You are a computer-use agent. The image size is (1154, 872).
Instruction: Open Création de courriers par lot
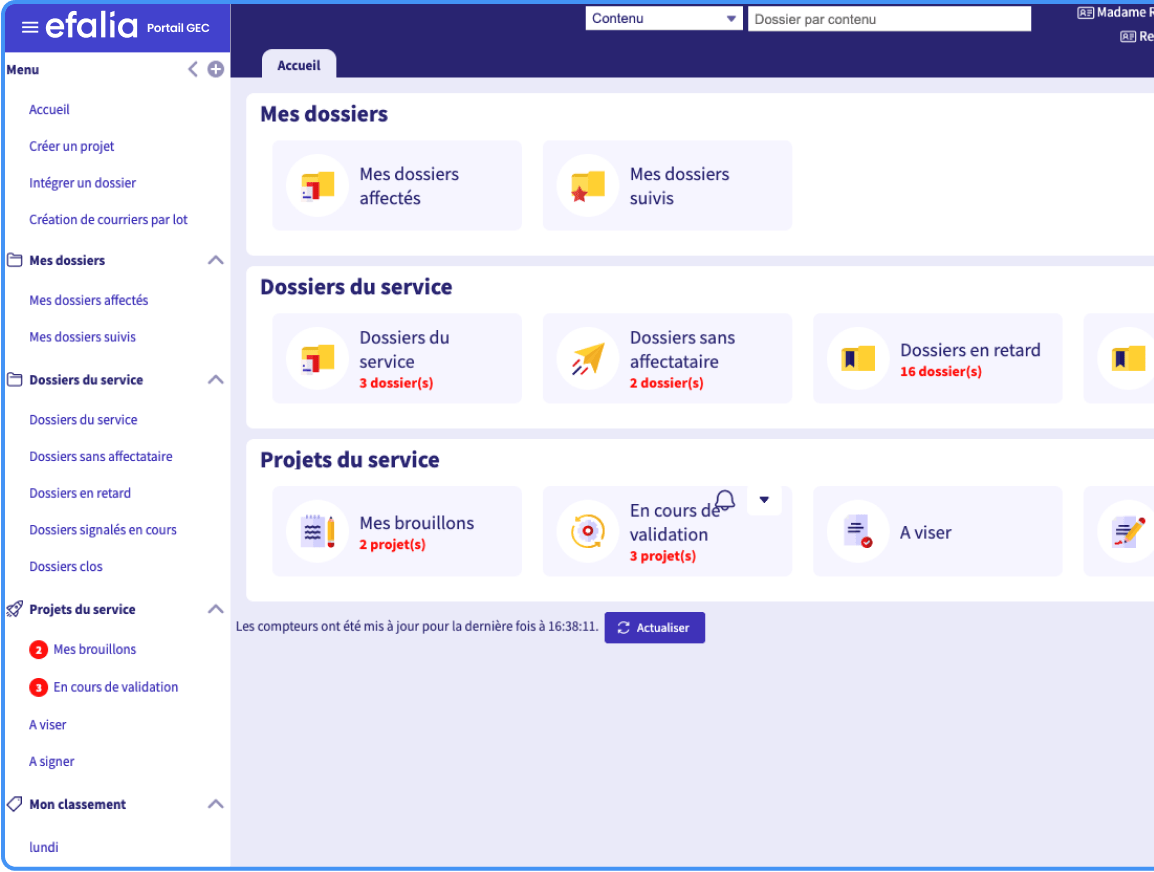pyautogui.click(x=108, y=219)
